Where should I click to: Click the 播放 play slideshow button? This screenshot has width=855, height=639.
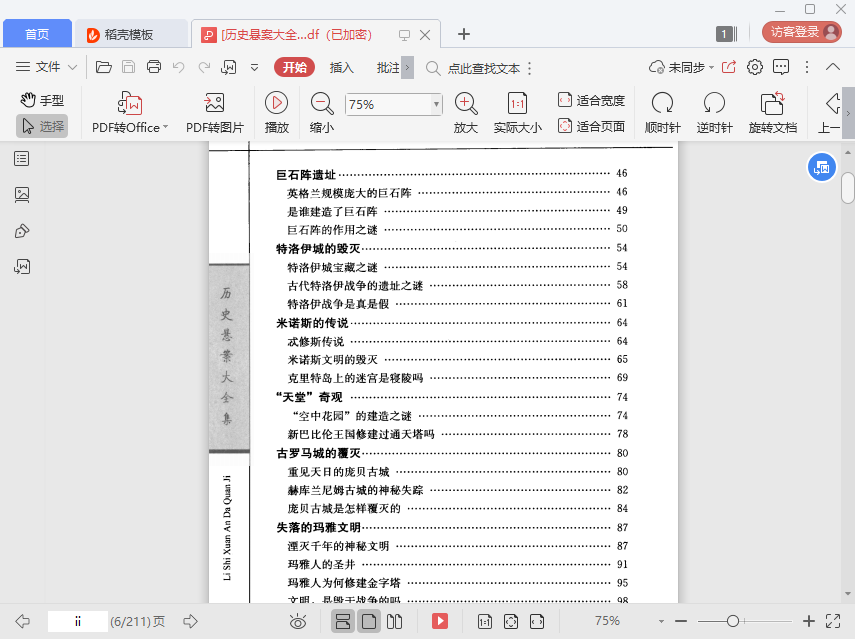click(276, 113)
